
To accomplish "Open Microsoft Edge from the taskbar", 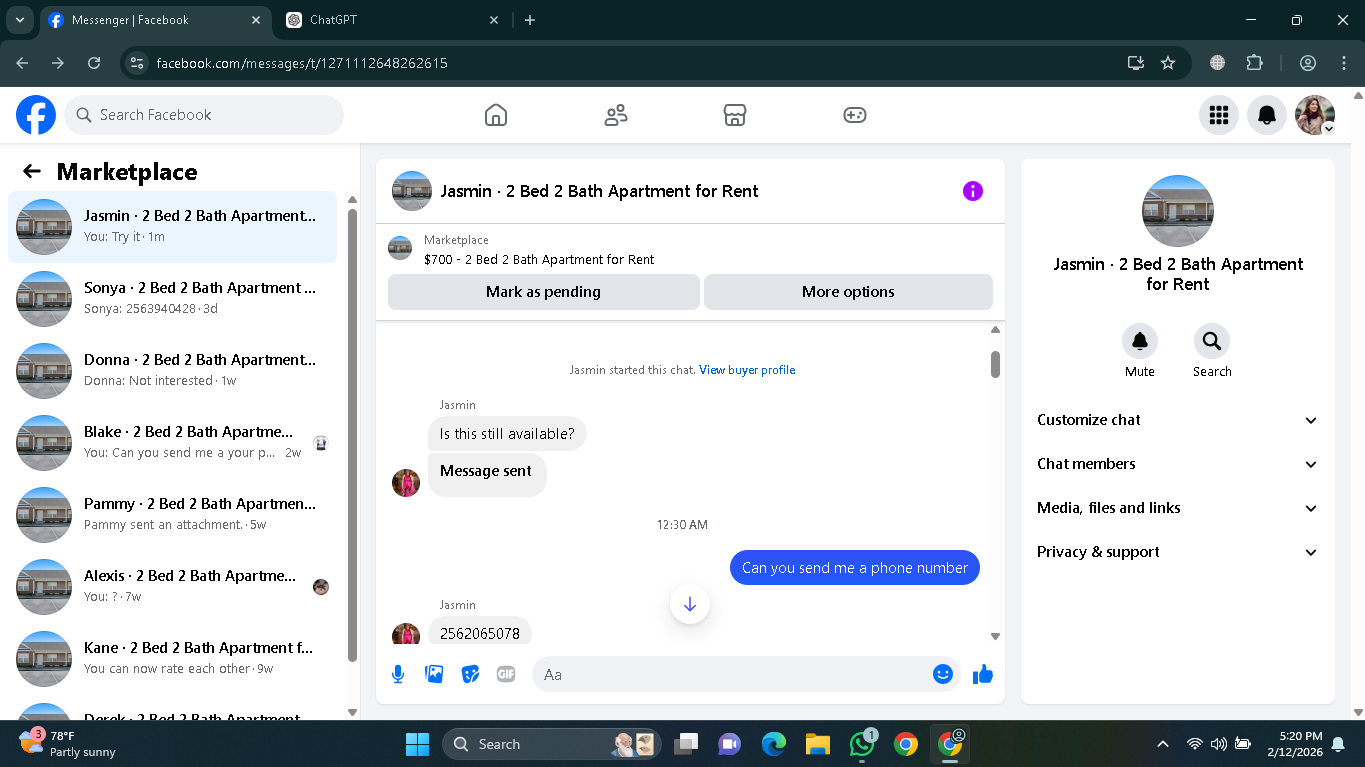I will (x=774, y=744).
